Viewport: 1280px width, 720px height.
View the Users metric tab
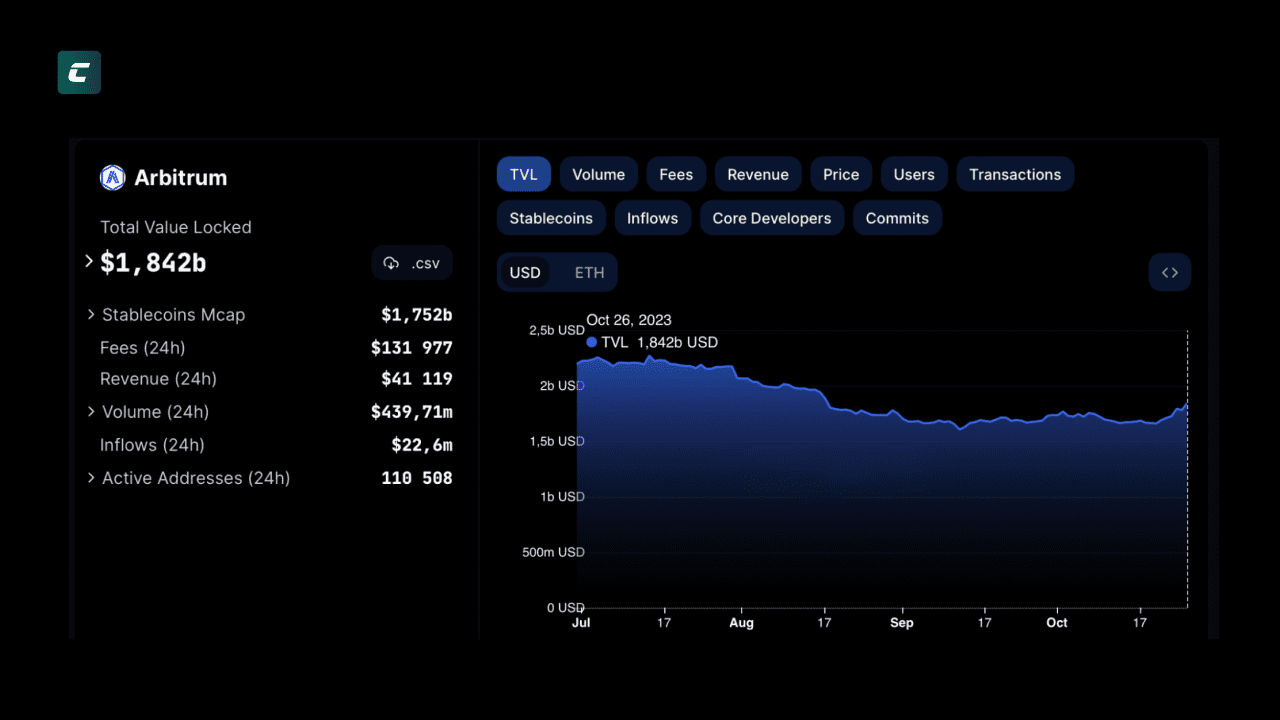pos(914,174)
